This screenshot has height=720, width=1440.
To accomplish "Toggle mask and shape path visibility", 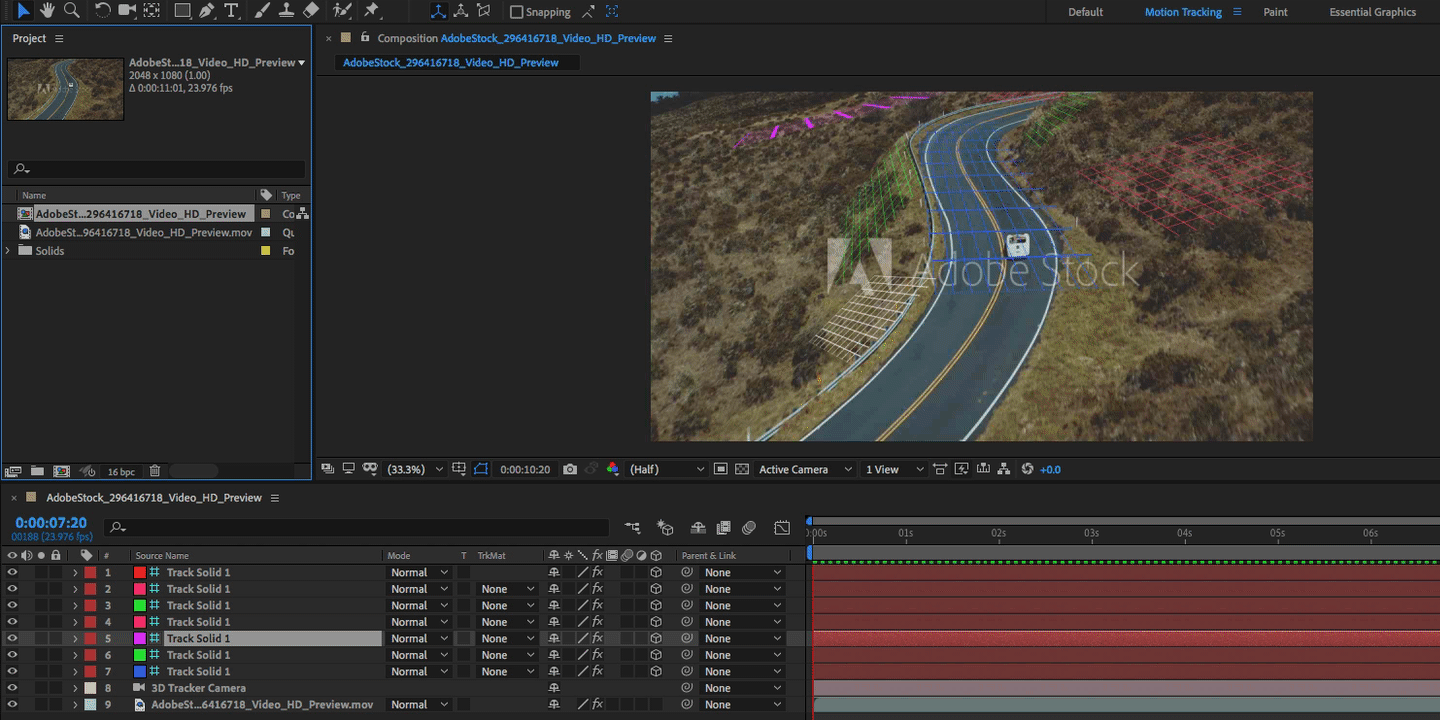I will [481, 469].
